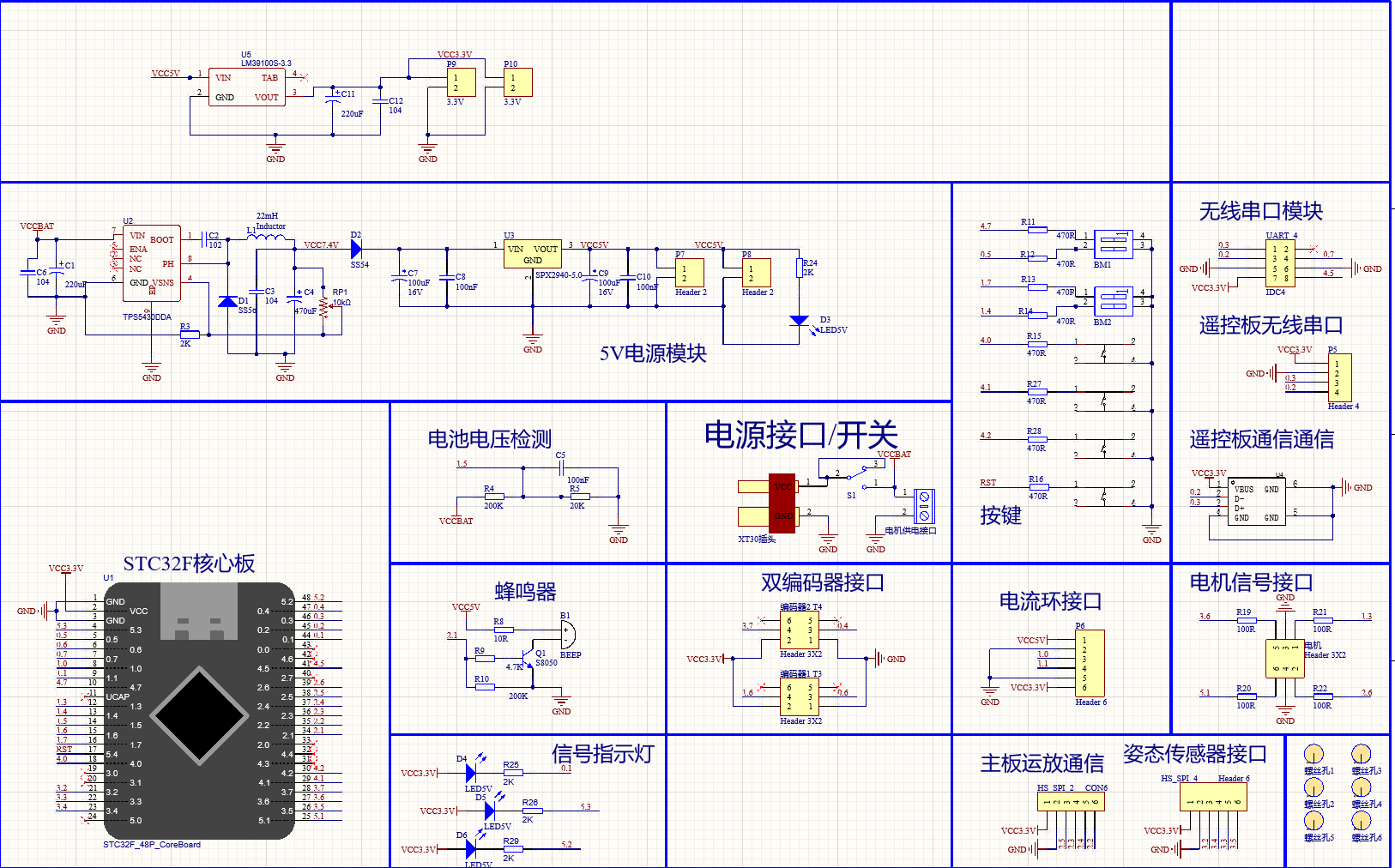Click the UART_4 IDC4 connector
1395x868 pixels.
[1280, 263]
